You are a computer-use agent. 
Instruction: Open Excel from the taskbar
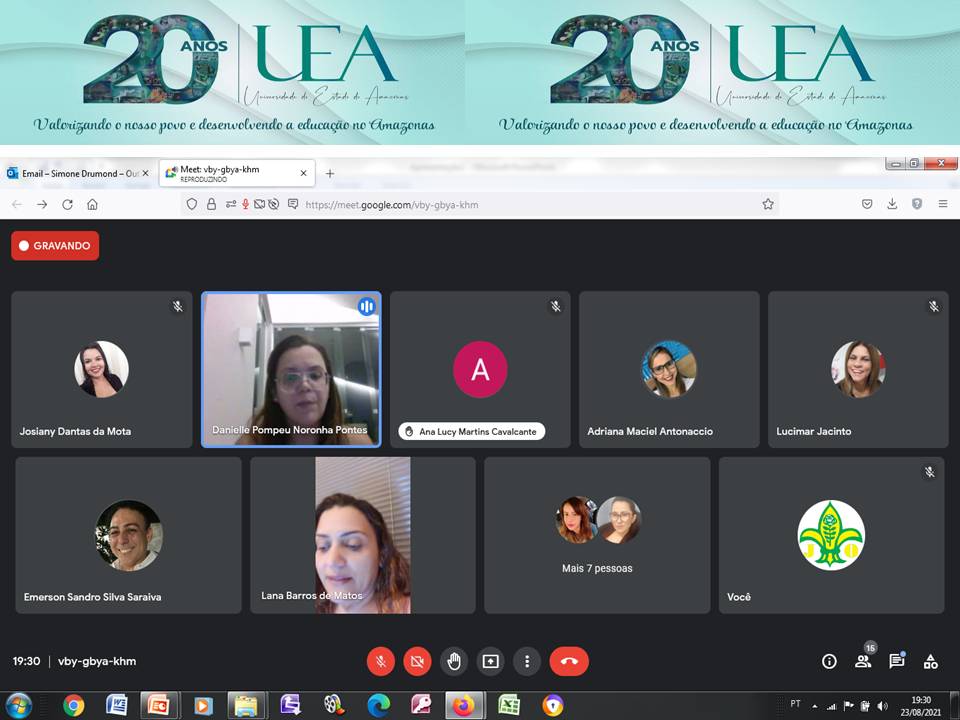click(x=508, y=705)
